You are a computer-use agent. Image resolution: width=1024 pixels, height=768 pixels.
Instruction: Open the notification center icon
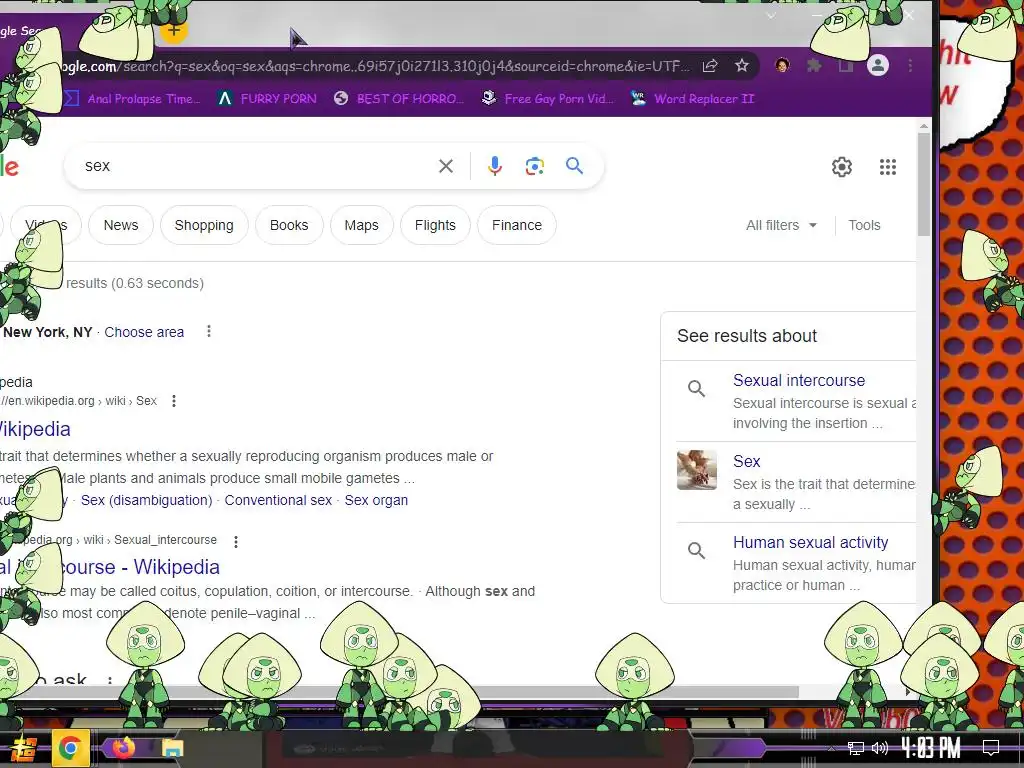[991, 748]
